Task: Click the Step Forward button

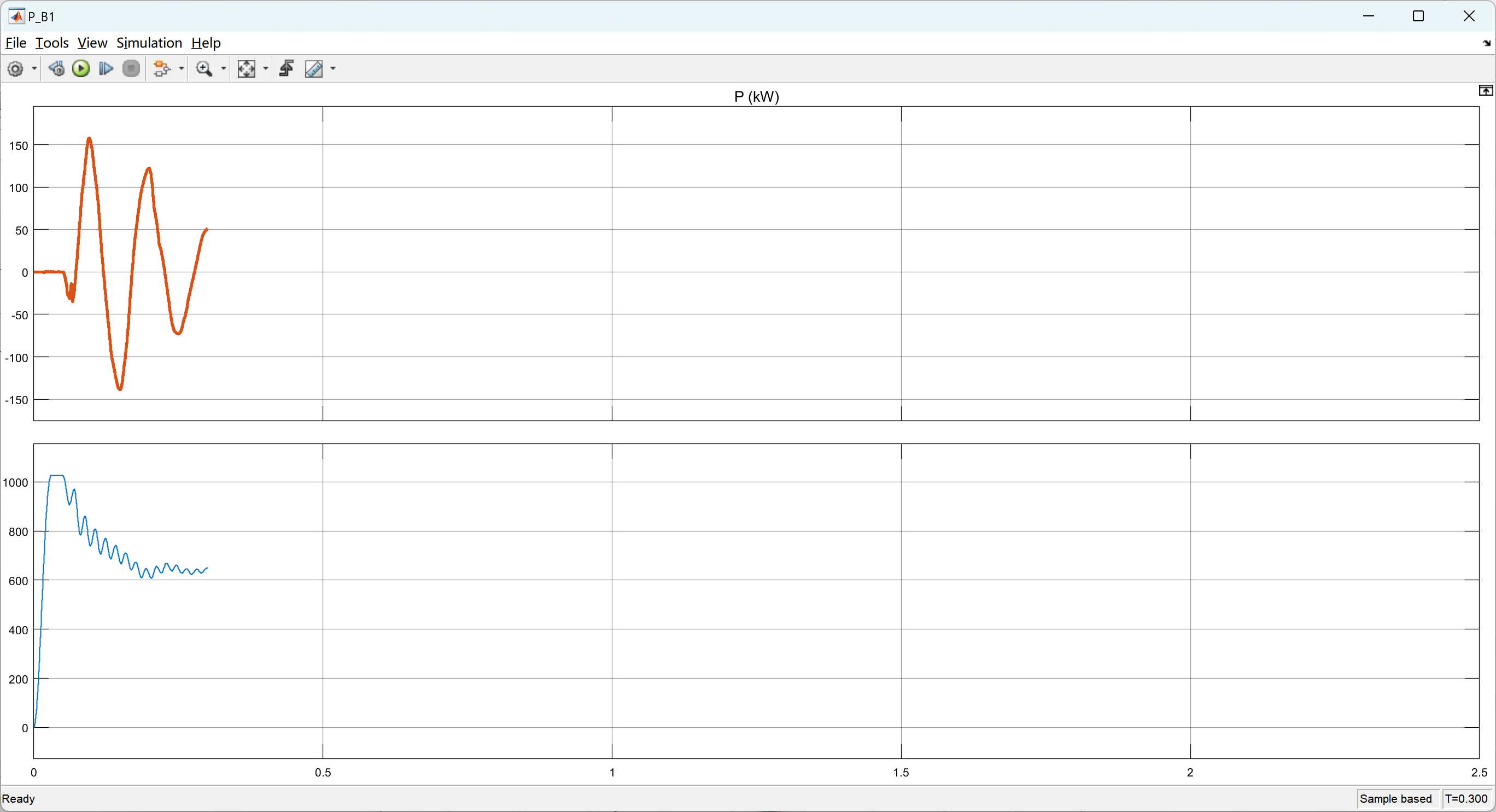Action: point(106,69)
